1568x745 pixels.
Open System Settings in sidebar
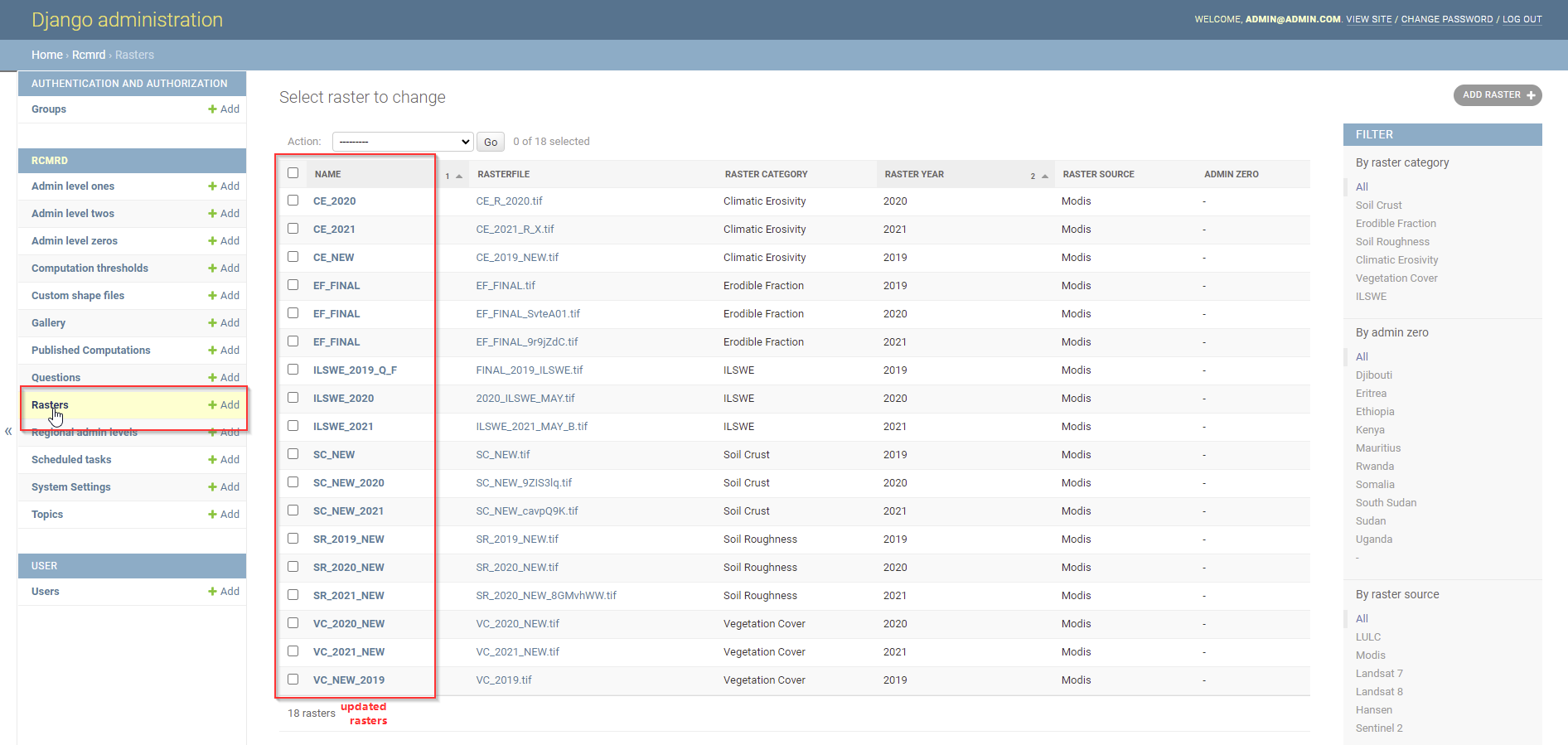[x=71, y=487]
